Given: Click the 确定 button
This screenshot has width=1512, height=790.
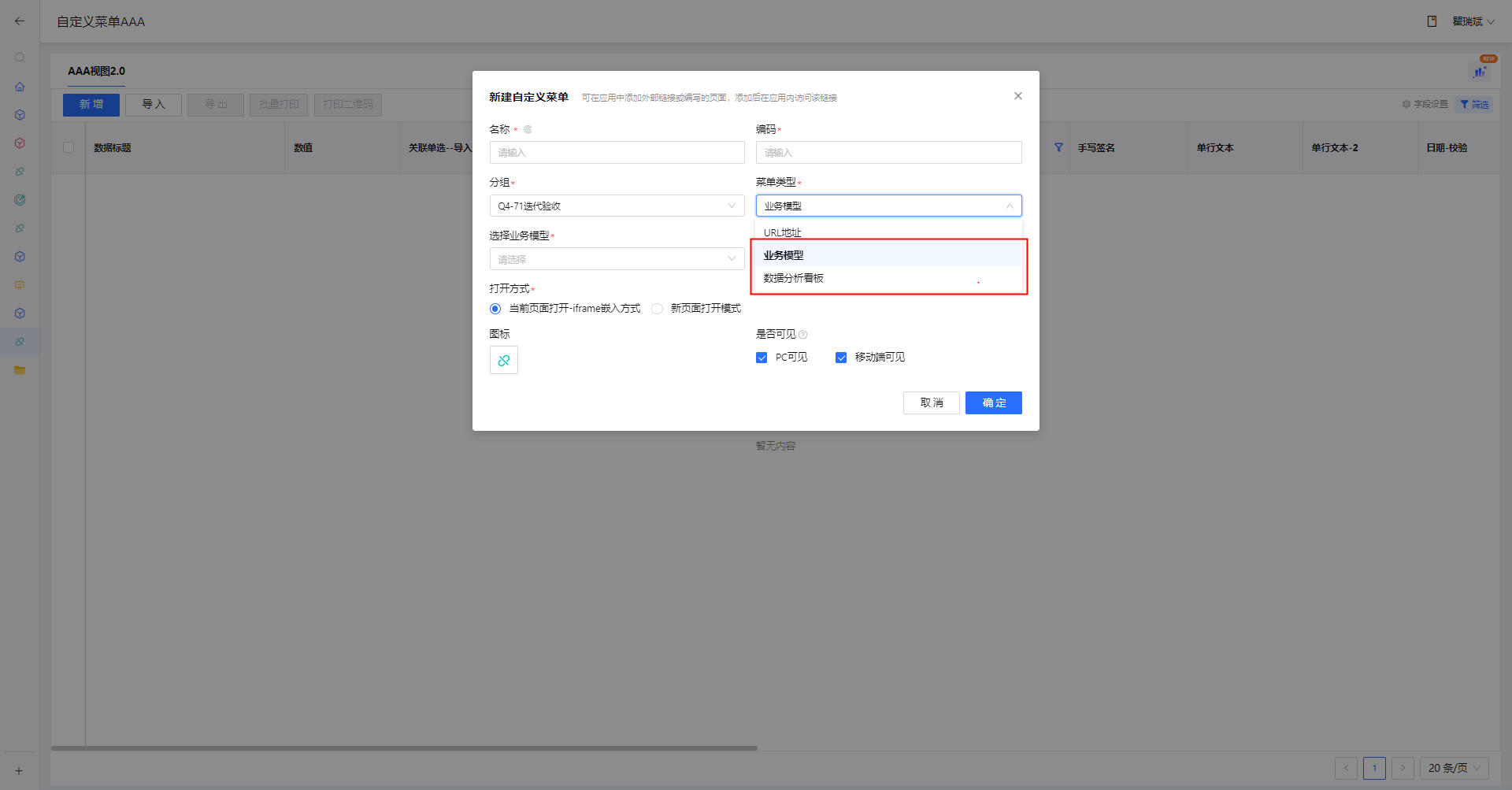Looking at the screenshot, I should 994,402.
